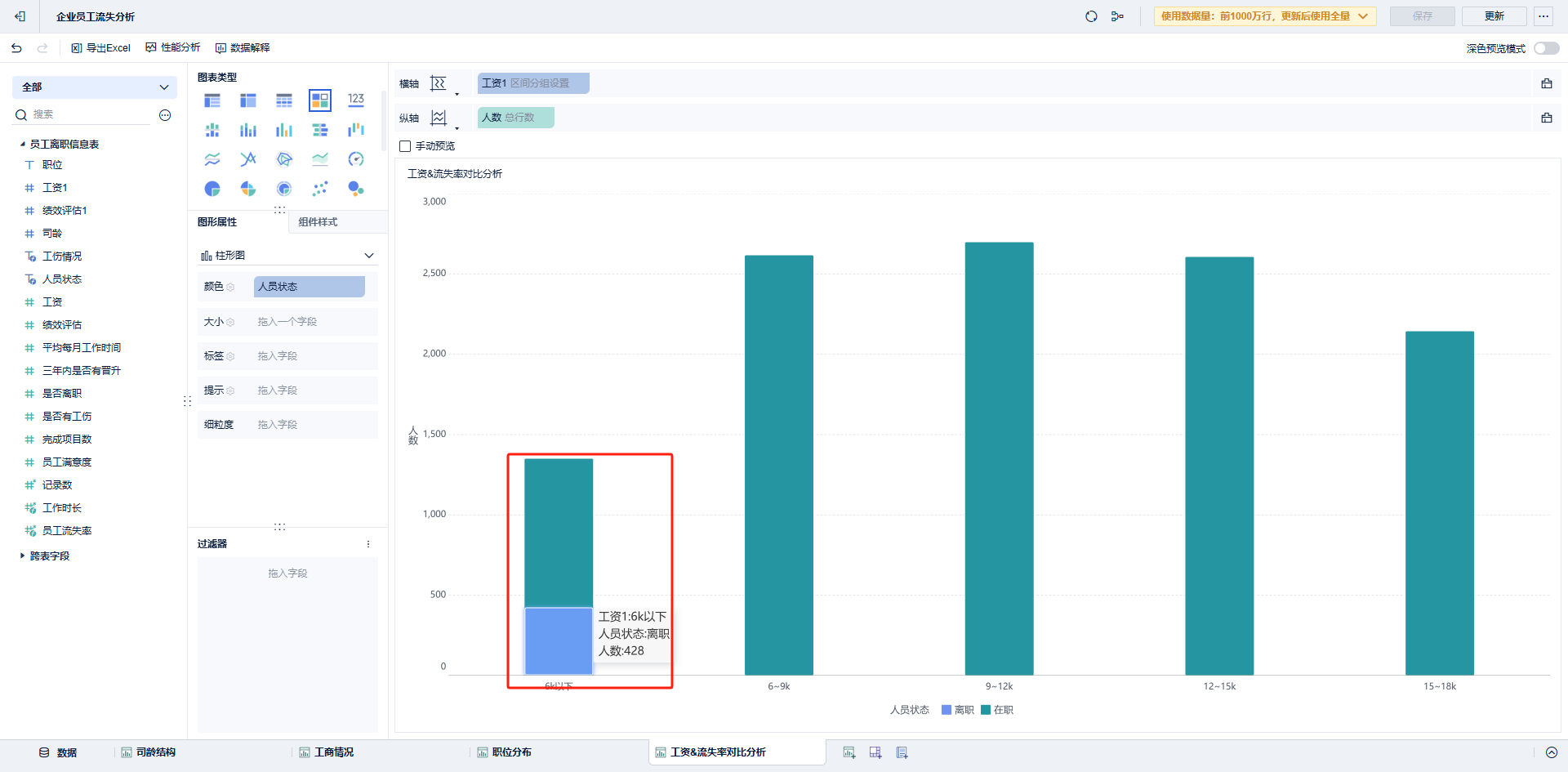Open 性能分析 performance analysis
The width and height of the screenshot is (1568, 772).
pyautogui.click(x=173, y=47)
